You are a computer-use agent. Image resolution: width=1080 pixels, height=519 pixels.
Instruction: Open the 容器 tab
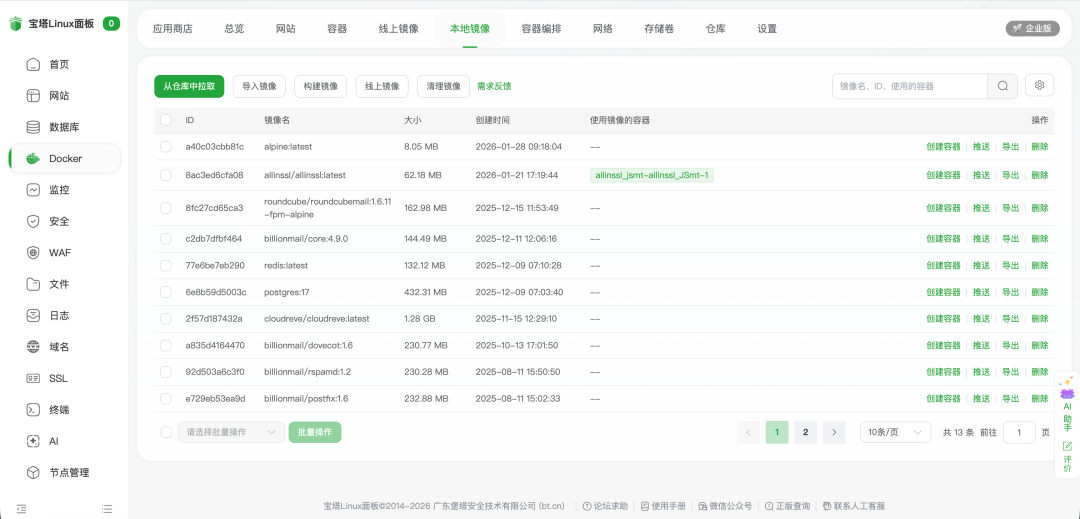pos(337,29)
